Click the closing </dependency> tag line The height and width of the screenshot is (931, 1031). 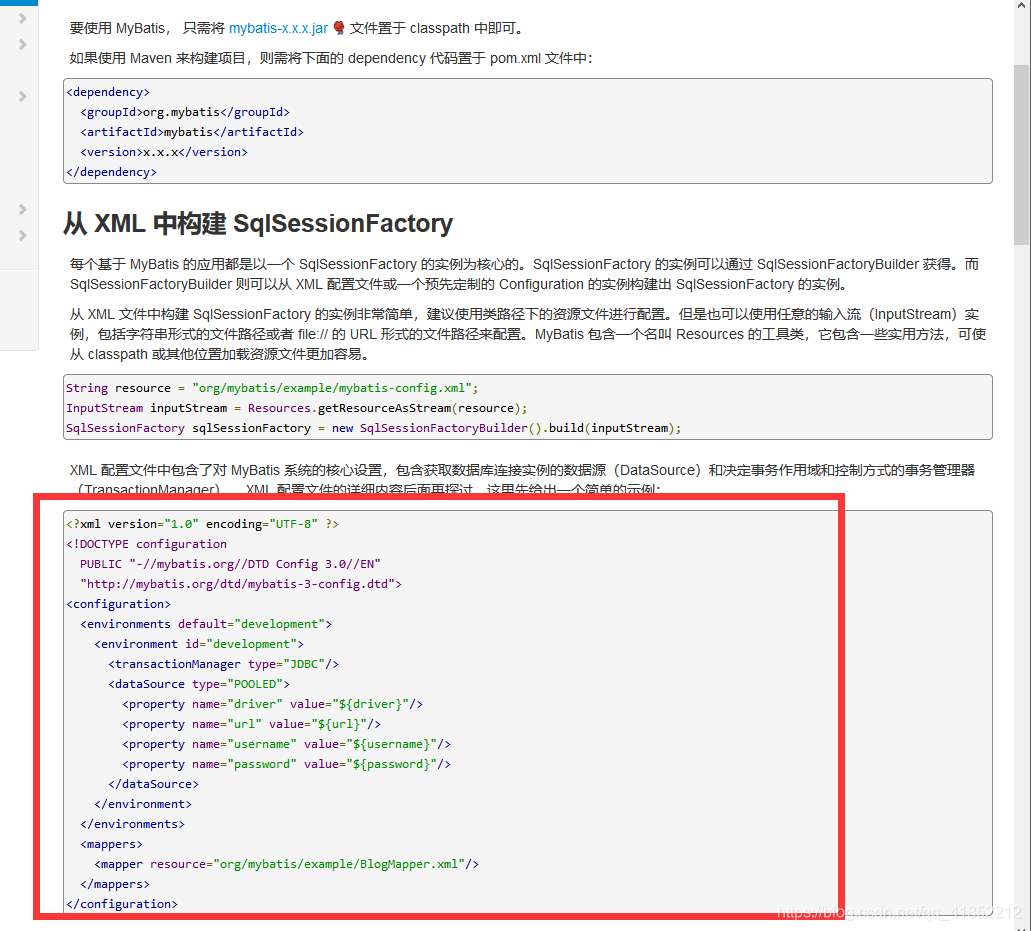tap(111, 172)
